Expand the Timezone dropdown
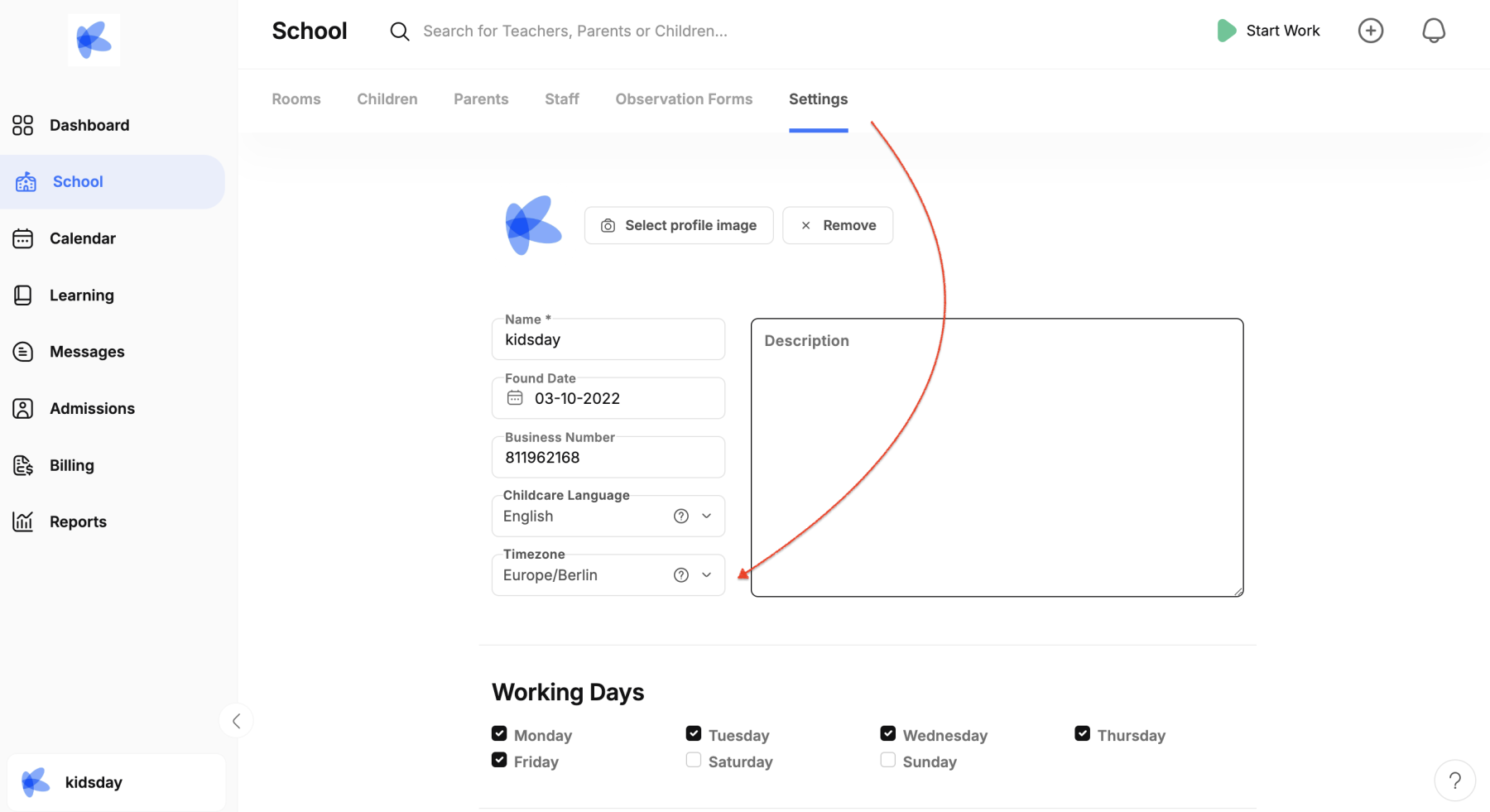 pyautogui.click(x=707, y=574)
